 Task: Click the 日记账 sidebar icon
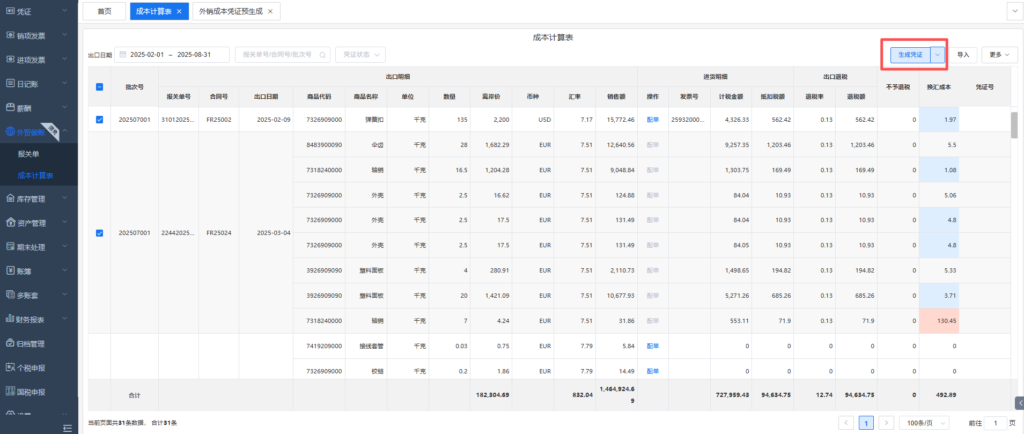9,84
